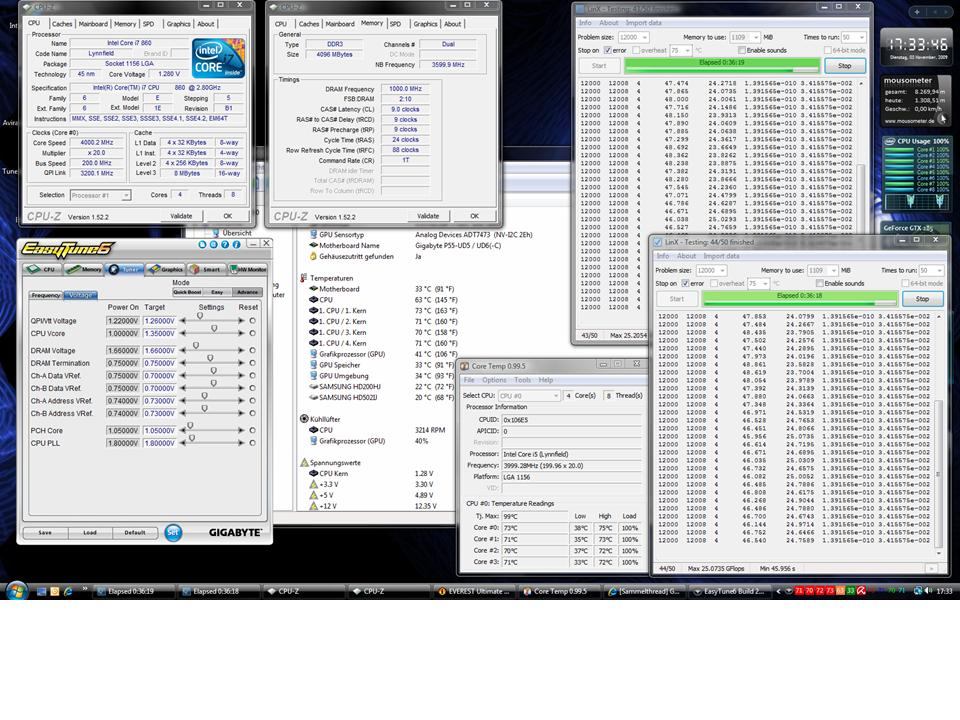Open 'Problem size' dropdown in LinX 44/50 window

point(710,271)
